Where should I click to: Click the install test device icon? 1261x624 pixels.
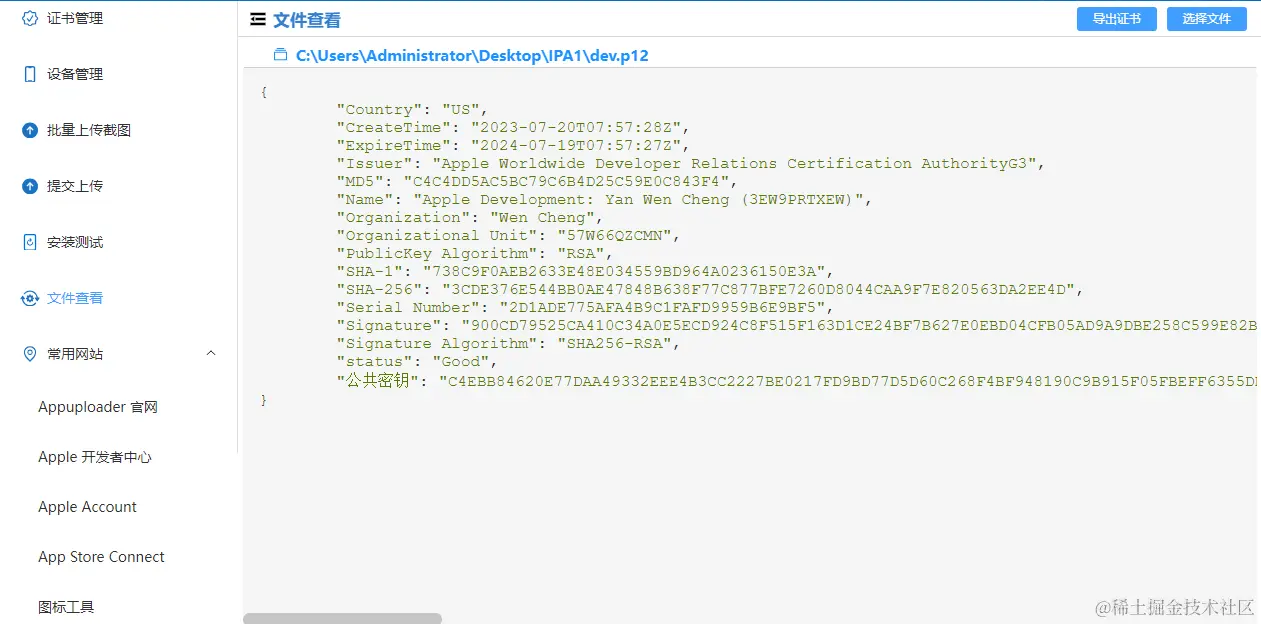point(30,242)
